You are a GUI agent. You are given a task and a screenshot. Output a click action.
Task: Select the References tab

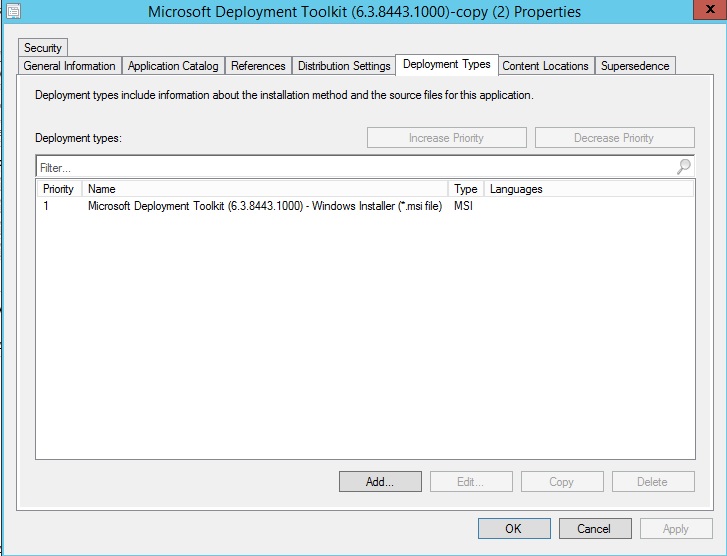258,66
